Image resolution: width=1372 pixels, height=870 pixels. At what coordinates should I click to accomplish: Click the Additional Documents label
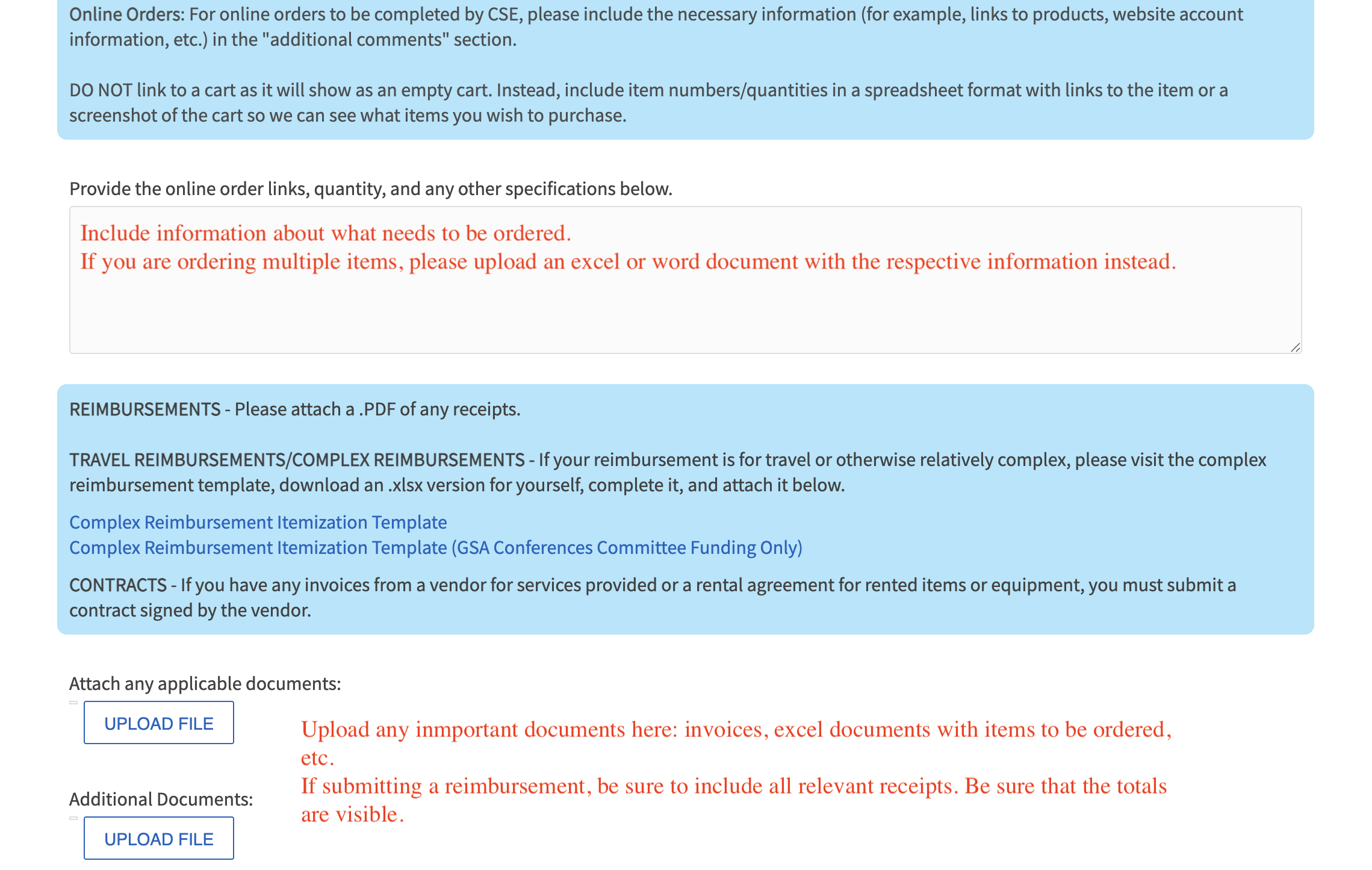(x=161, y=798)
